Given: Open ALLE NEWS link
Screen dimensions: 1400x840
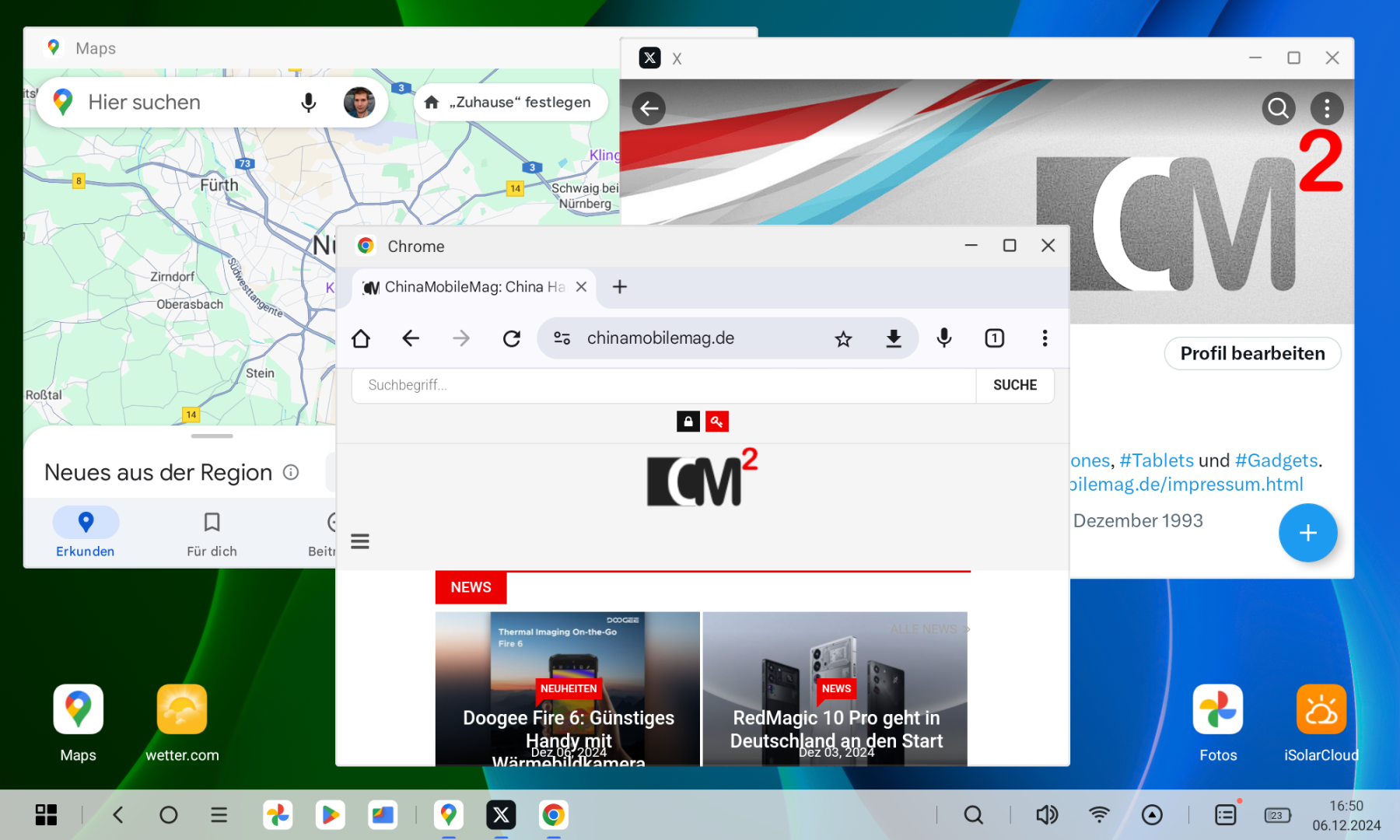Looking at the screenshot, I should point(929,628).
